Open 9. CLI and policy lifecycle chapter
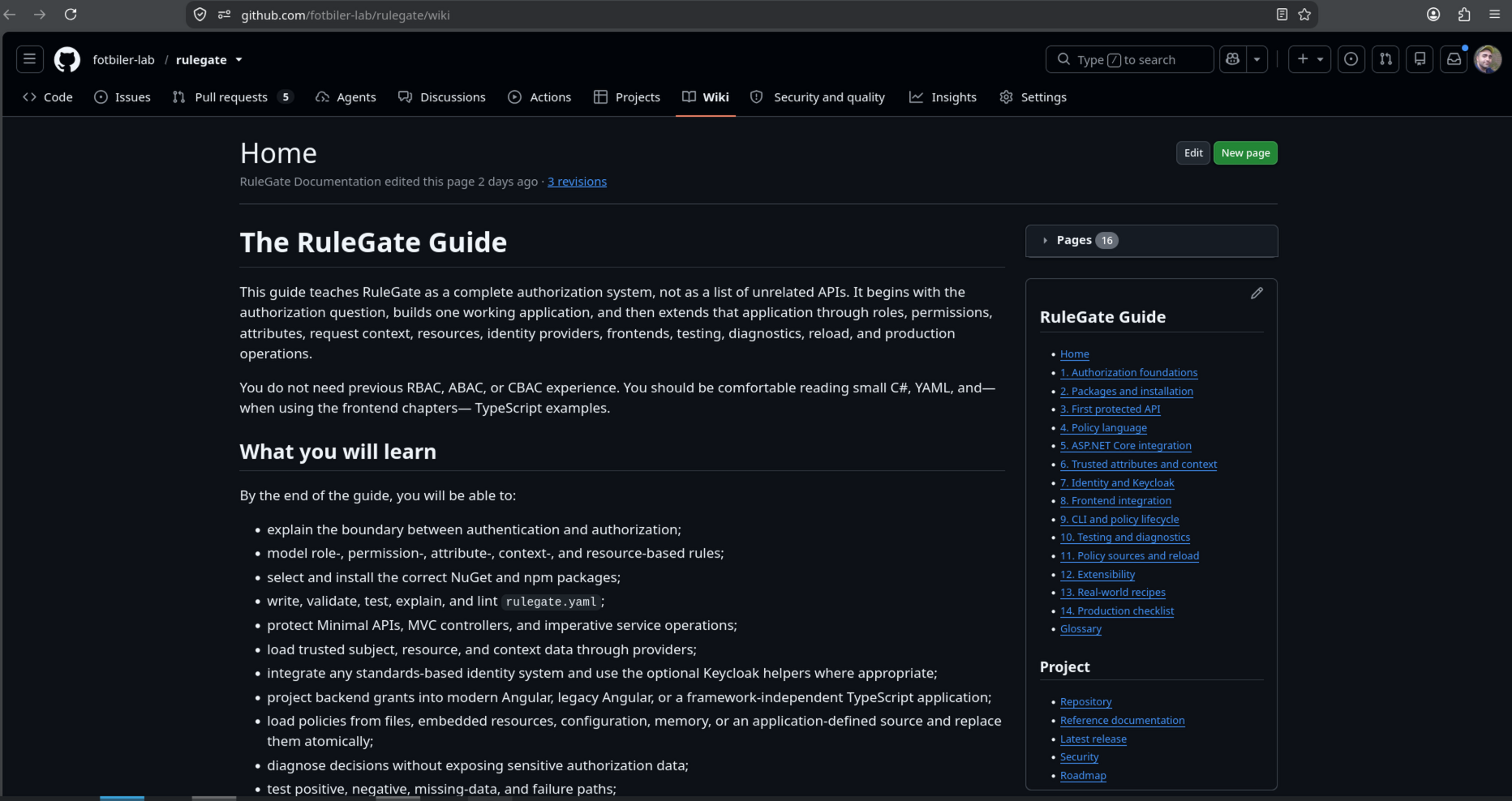This screenshot has width=1512, height=801. coord(1120,520)
